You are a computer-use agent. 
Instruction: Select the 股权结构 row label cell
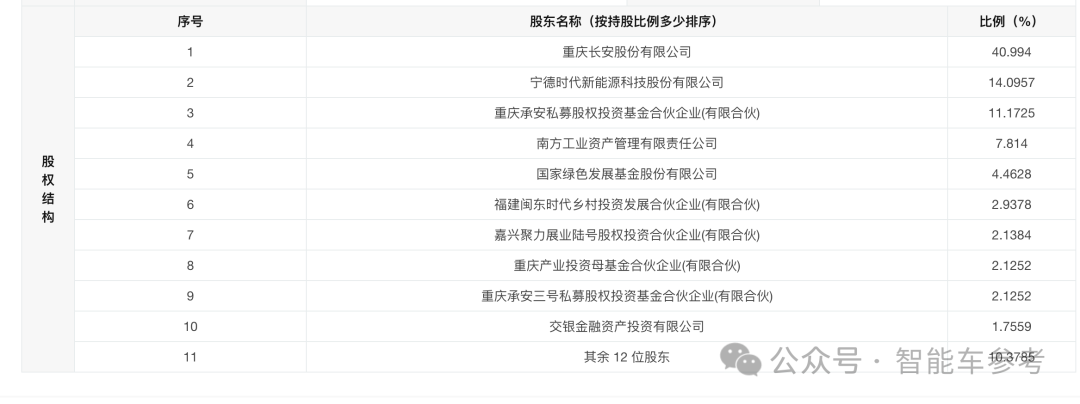click(x=48, y=189)
